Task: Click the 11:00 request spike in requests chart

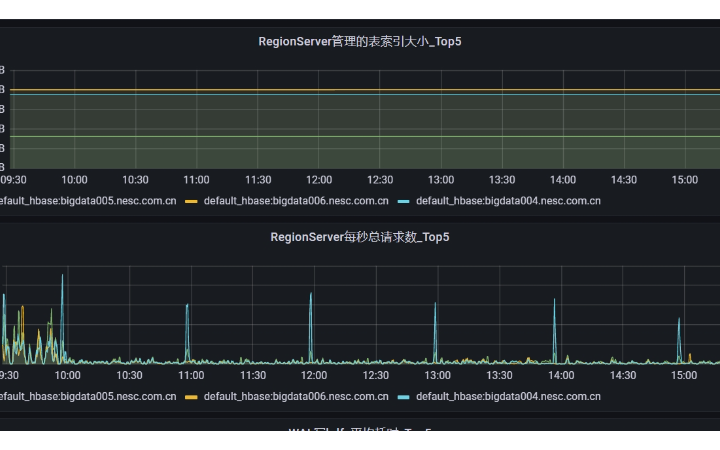Action: (187, 333)
